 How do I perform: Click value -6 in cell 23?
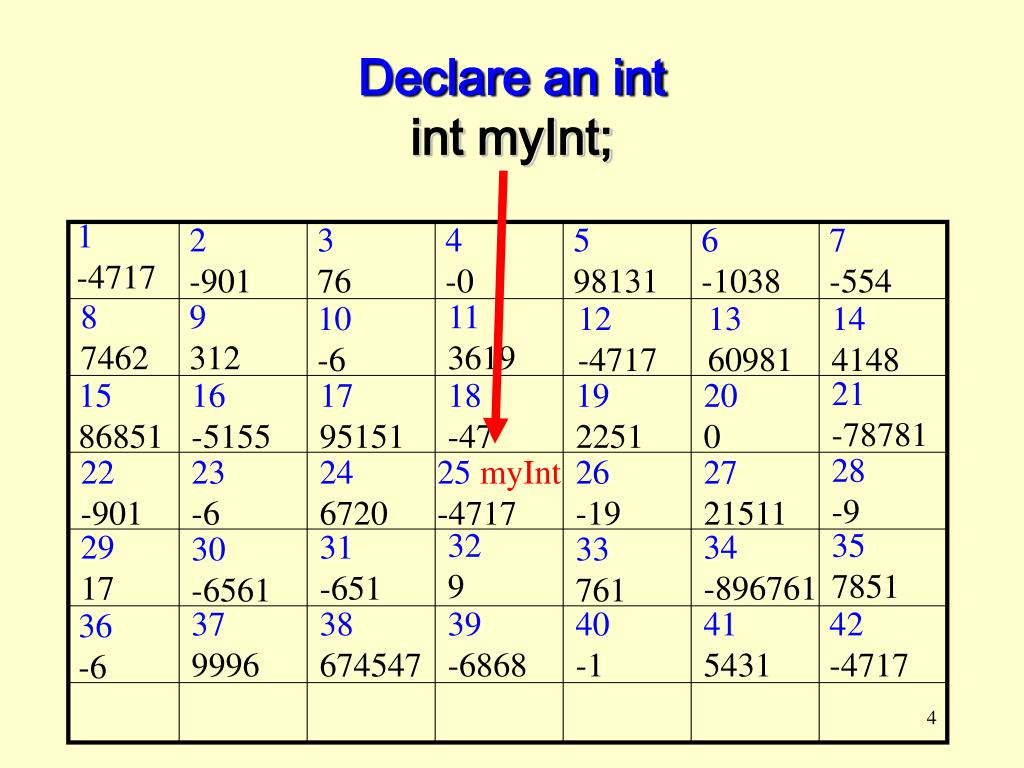(205, 514)
